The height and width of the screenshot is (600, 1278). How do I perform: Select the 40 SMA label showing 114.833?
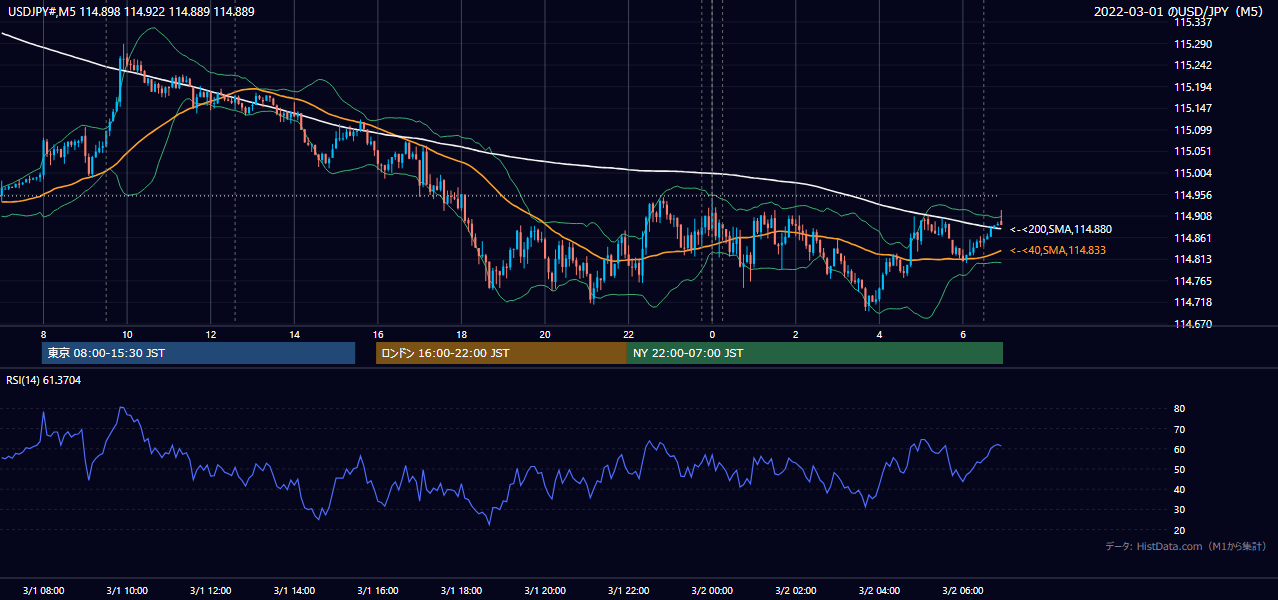[1059, 250]
